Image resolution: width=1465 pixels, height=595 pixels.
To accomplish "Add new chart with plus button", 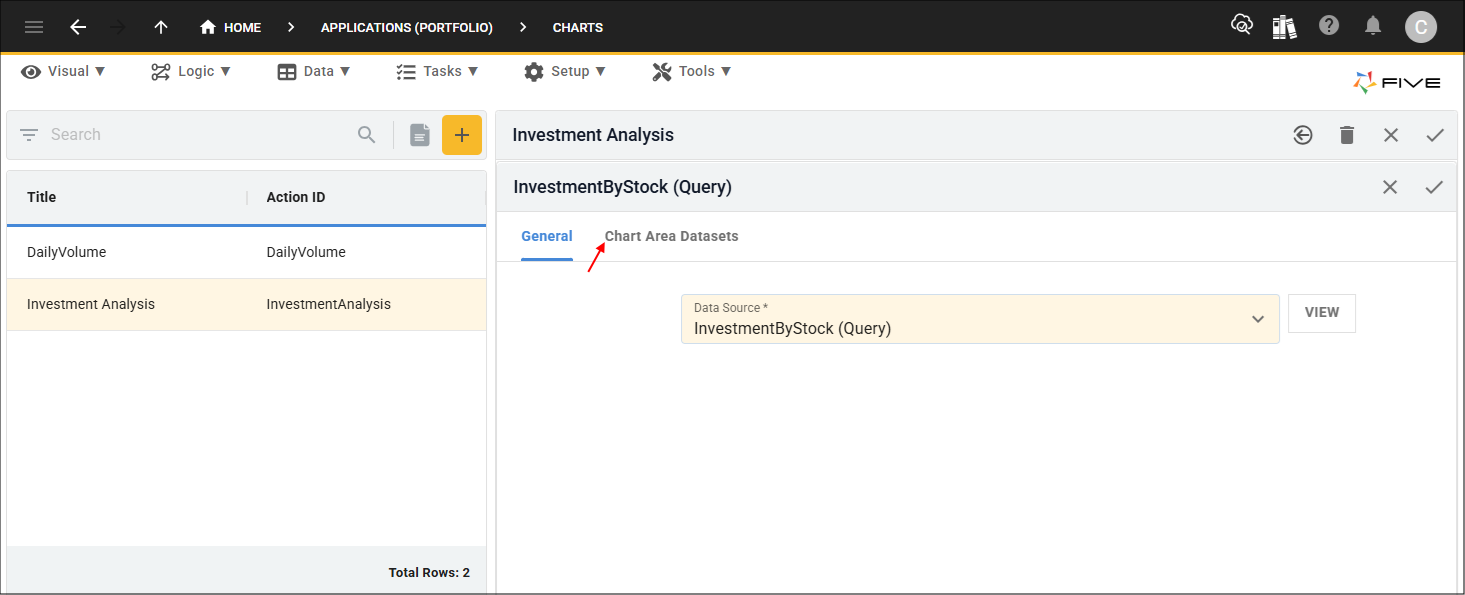I will (x=461, y=135).
